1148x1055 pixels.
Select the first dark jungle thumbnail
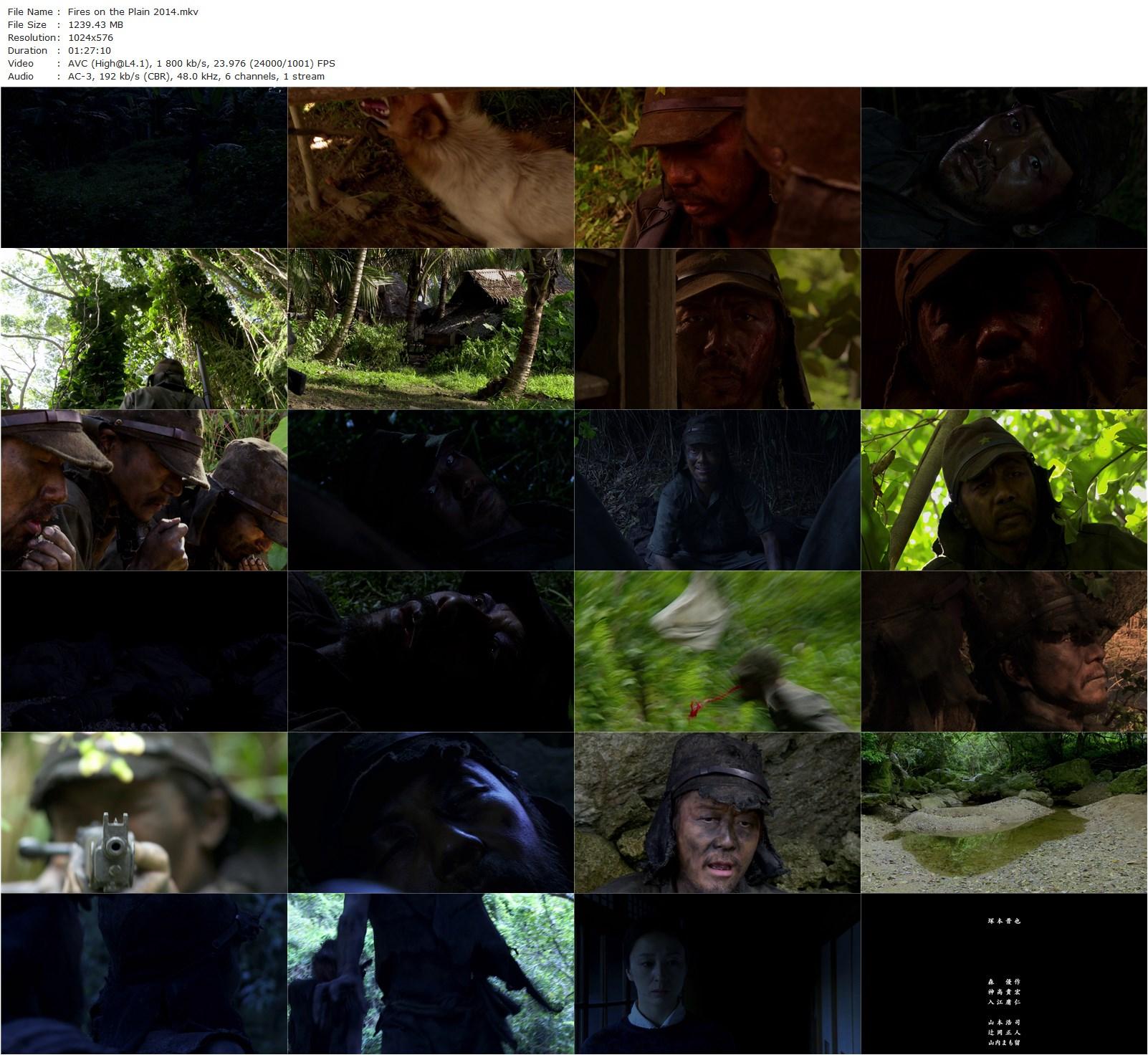144,168
